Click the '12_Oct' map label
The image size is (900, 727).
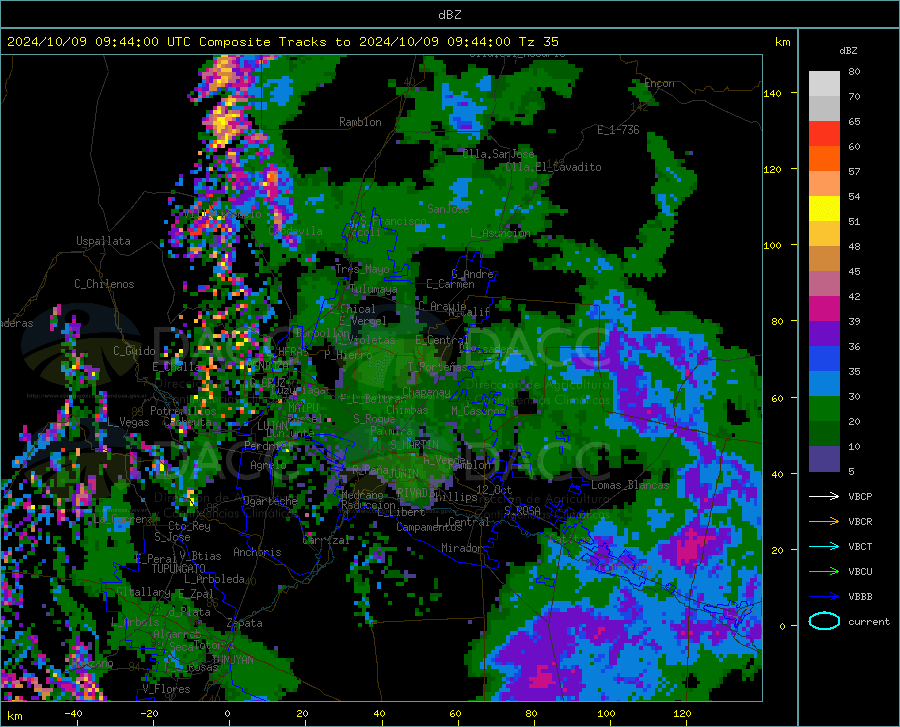coord(494,489)
